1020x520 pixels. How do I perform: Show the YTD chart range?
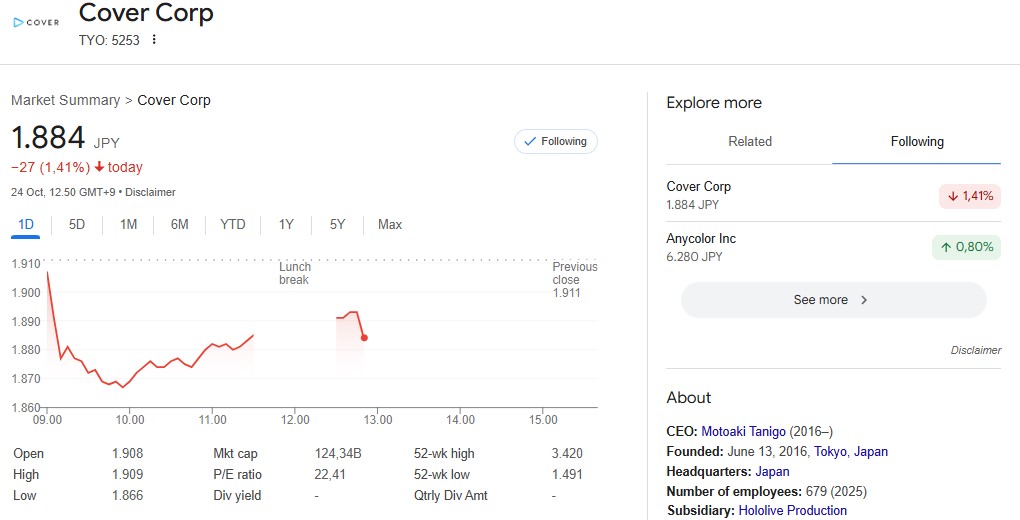(x=232, y=225)
